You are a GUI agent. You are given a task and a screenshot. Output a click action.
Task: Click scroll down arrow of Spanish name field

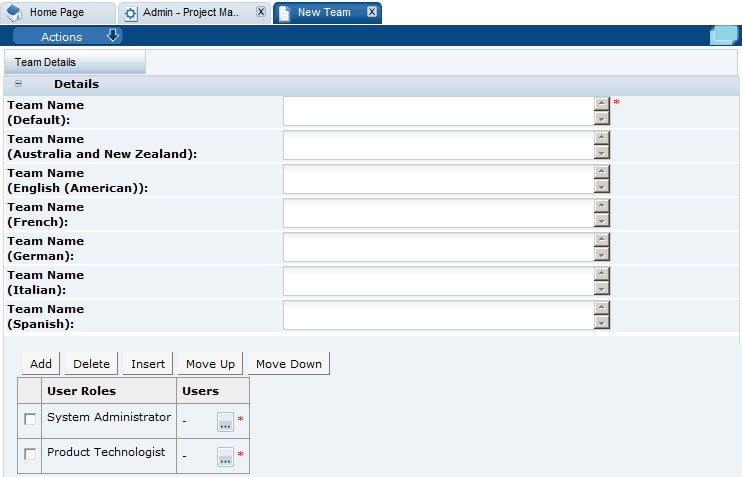[601, 323]
